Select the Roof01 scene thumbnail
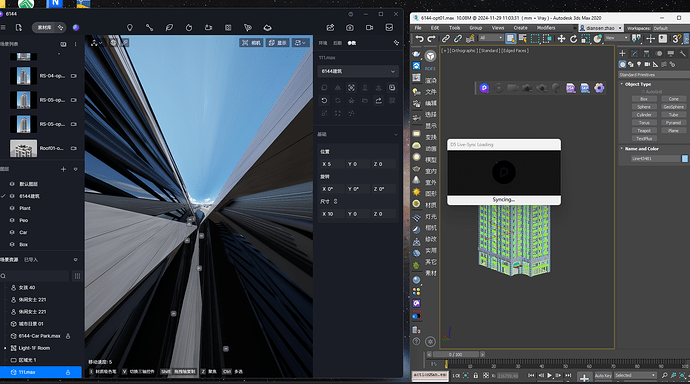This screenshot has width=690, height=384. point(23,149)
